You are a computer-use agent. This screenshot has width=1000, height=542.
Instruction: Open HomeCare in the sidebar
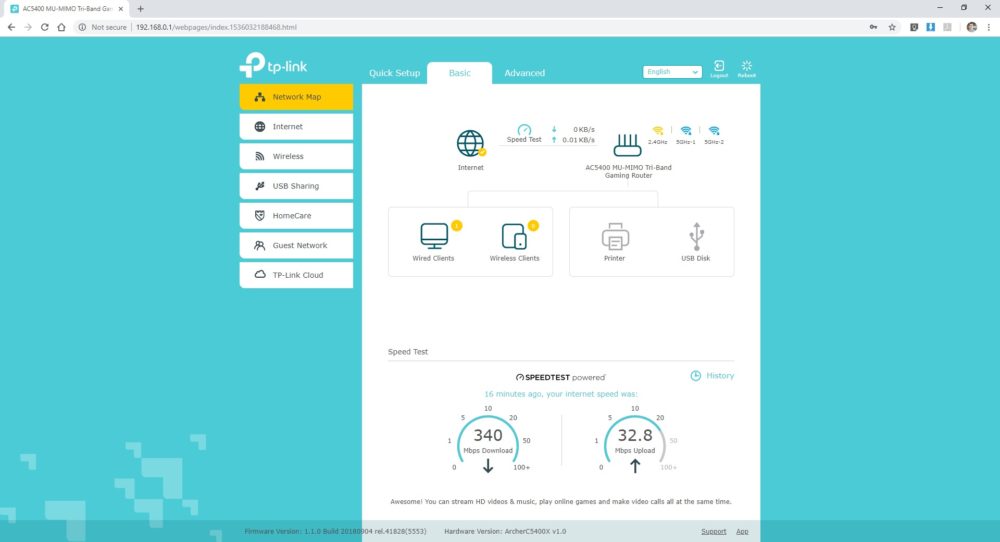click(x=296, y=216)
